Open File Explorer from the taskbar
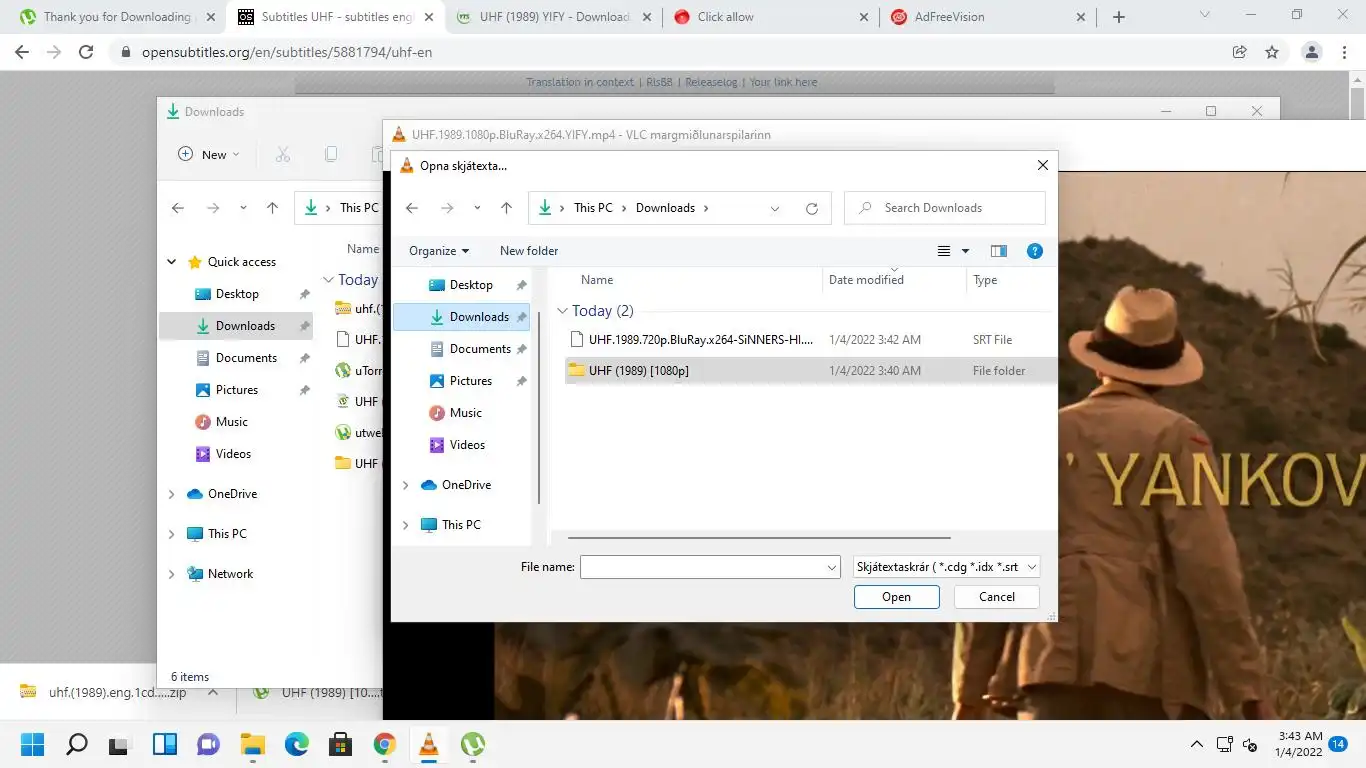This screenshot has width=1366, height=768. (252, 744)
